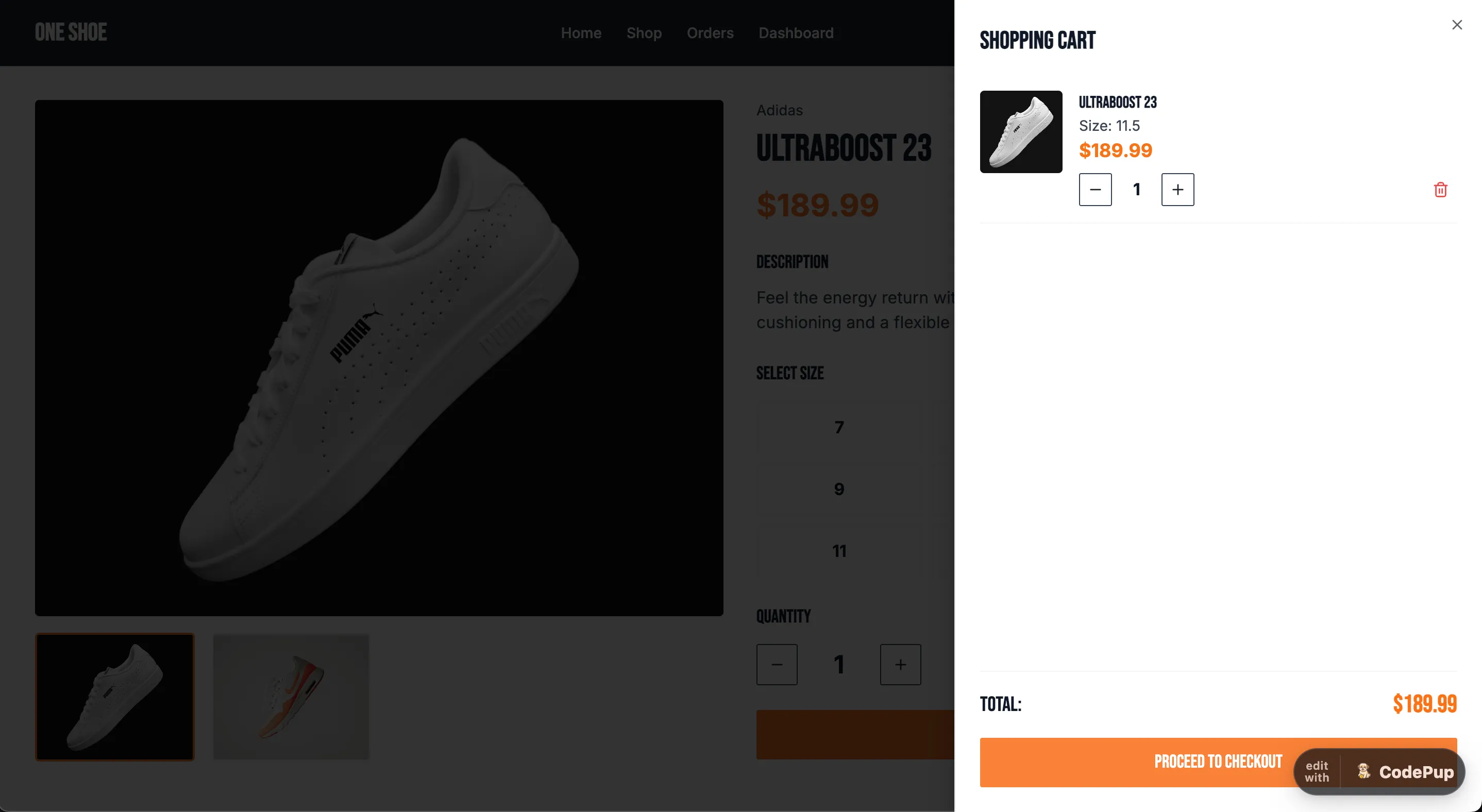
Task: Navigate to the Dashboard
Action: tap(796, 33)
